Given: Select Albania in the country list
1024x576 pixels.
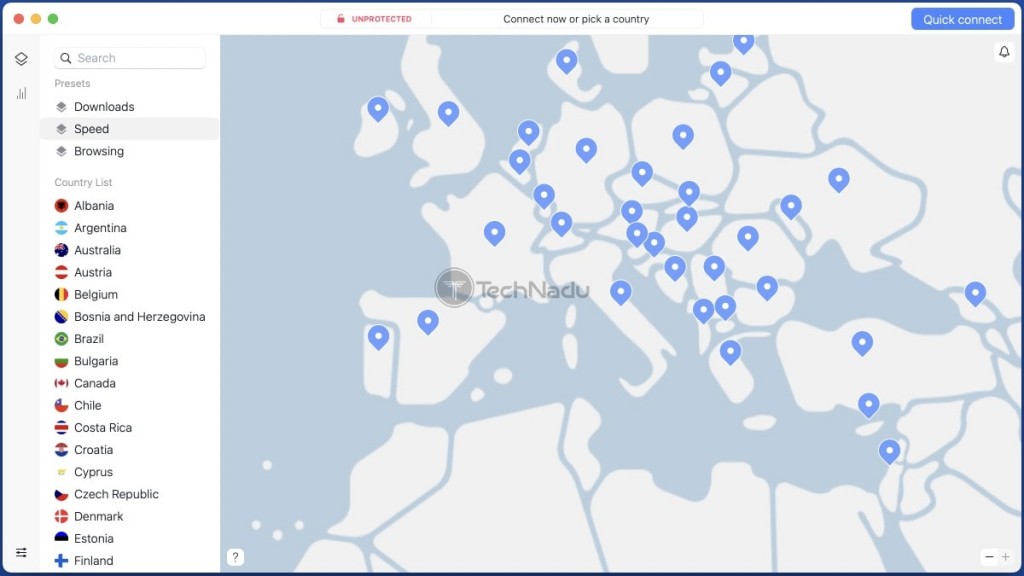Looking at the screenshot, I should (x=129, y=206).
